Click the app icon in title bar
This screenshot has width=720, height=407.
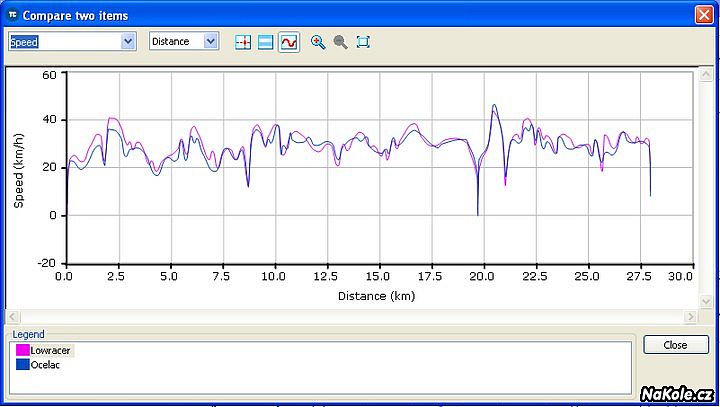13,15
